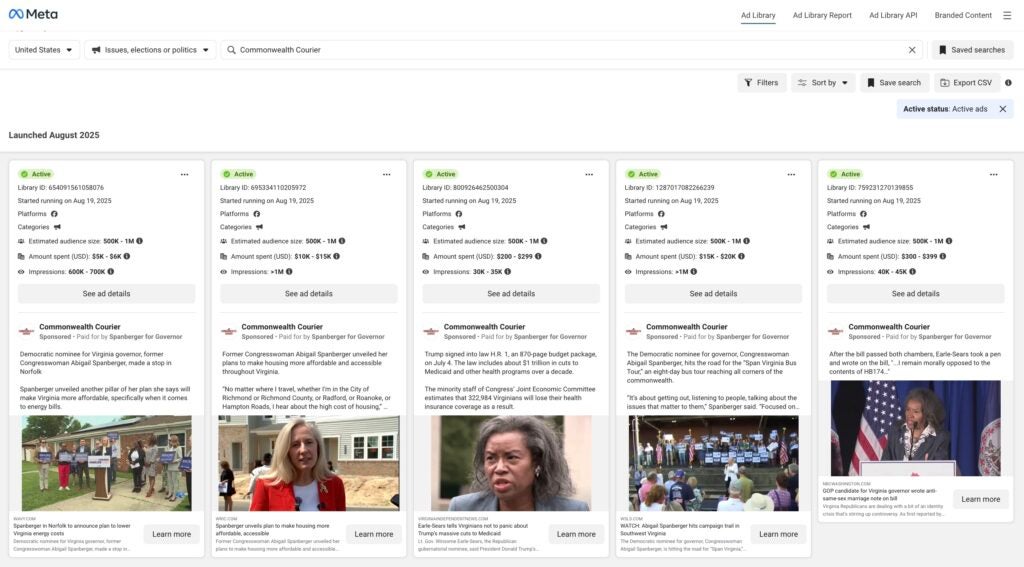The height and width of the screenshot is (567, 1024).
Task: Open three-dot menu on first ad card
Action: pyautogui.click(x=184, y=174)
